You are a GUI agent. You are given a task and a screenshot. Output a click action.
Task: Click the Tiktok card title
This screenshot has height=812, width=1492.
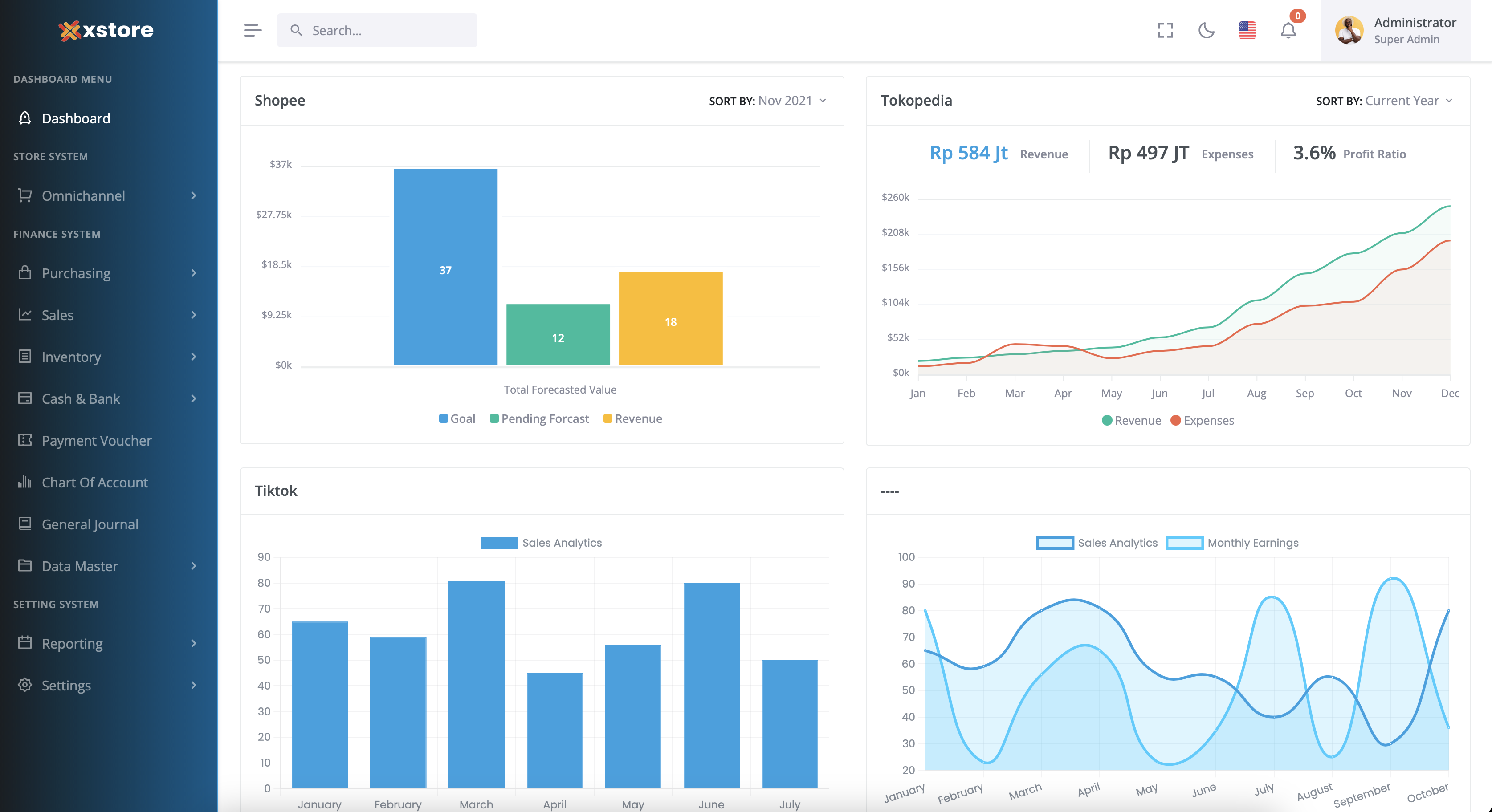276,491
